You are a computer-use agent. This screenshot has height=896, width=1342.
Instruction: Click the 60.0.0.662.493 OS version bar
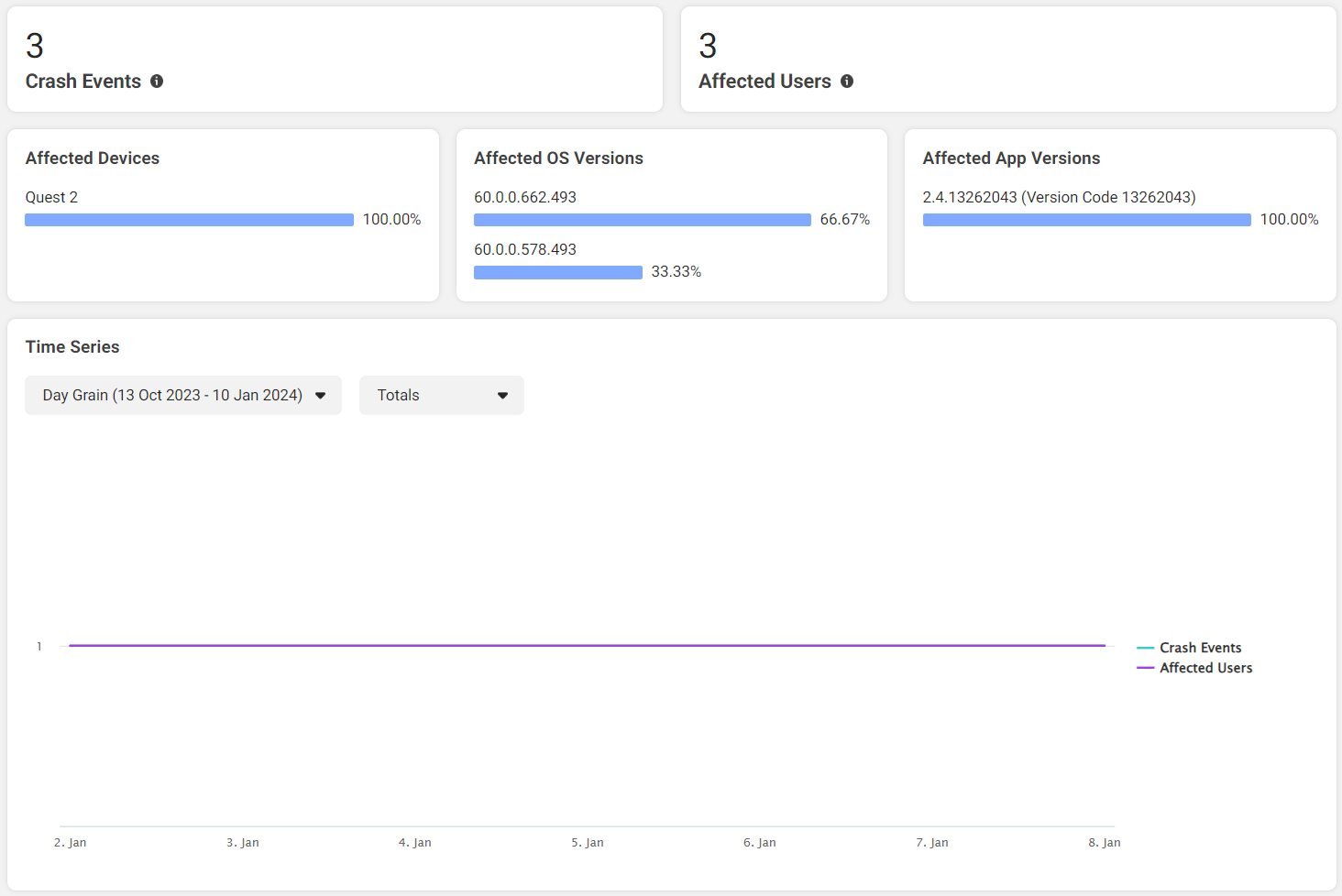(x=642, y=220)
